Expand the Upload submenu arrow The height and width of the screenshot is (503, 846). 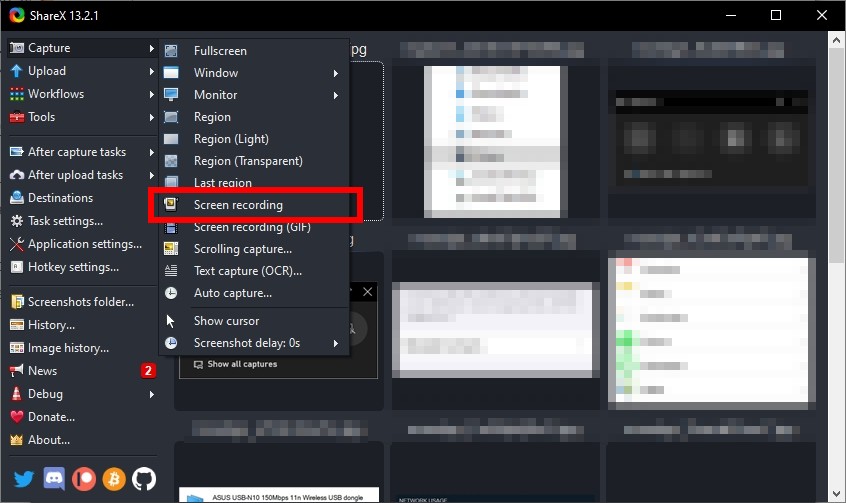152,71
